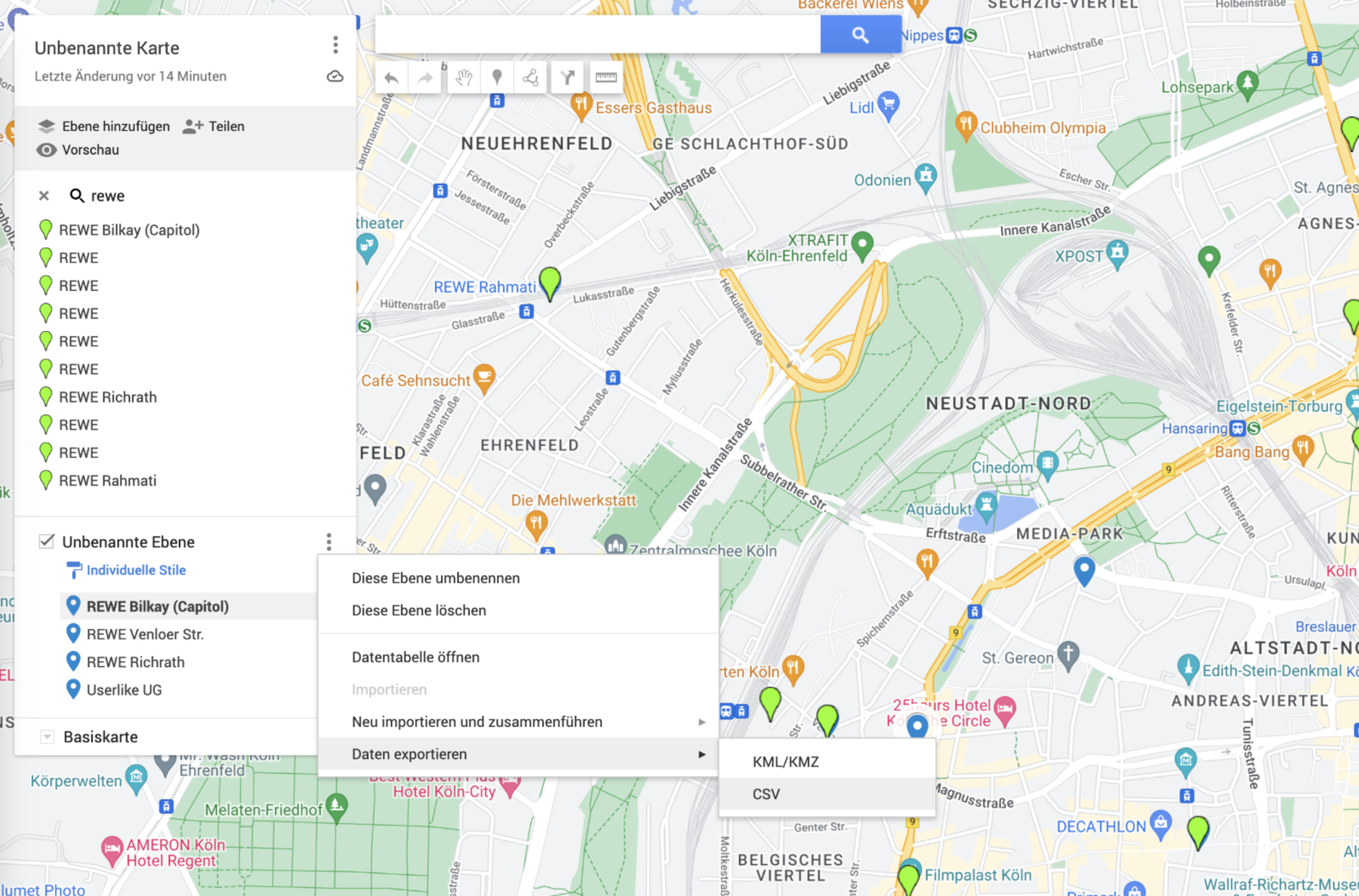Select the Measure distances ruler tool
This screenshot has height=896, width=1359.
[x=606, y=78]
